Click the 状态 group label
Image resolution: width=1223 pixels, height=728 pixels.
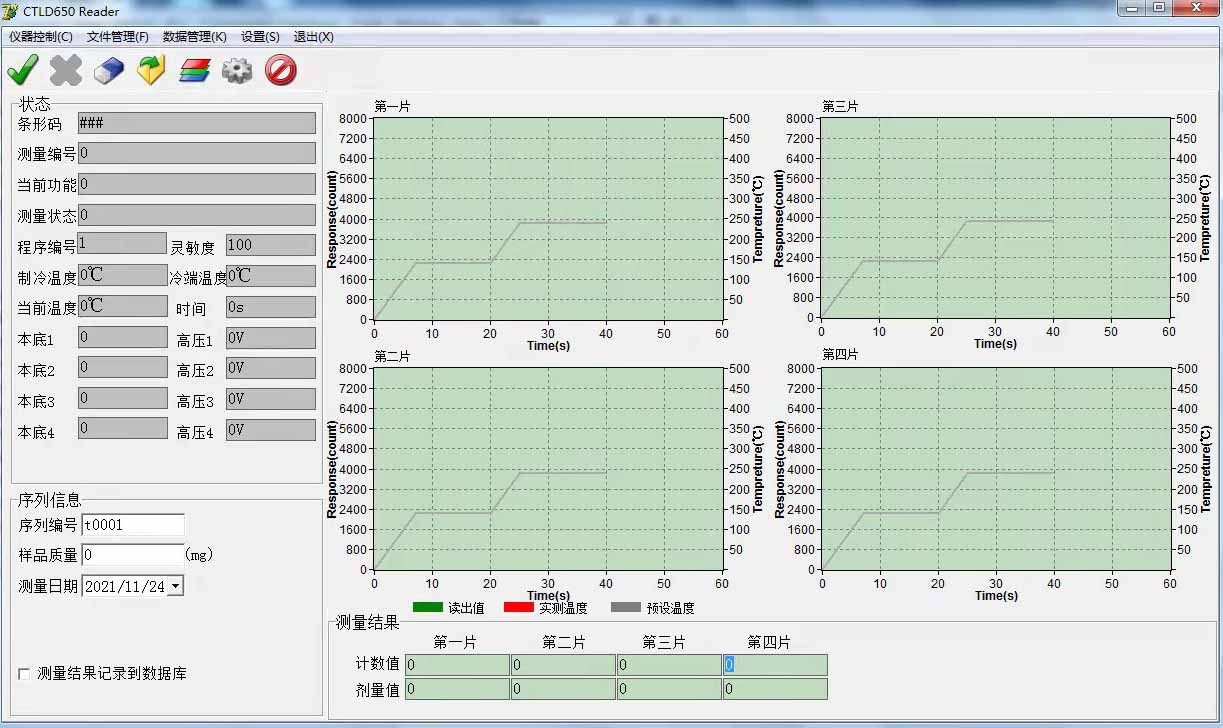pyautogui.click(x=35, y=104)
